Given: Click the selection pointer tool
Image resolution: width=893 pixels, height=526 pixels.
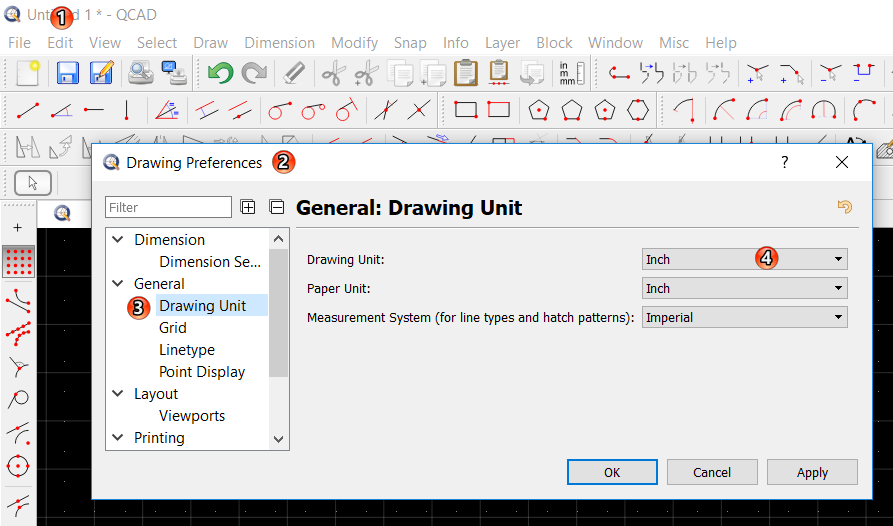Looking at the screenshot, I should [33, 183].
